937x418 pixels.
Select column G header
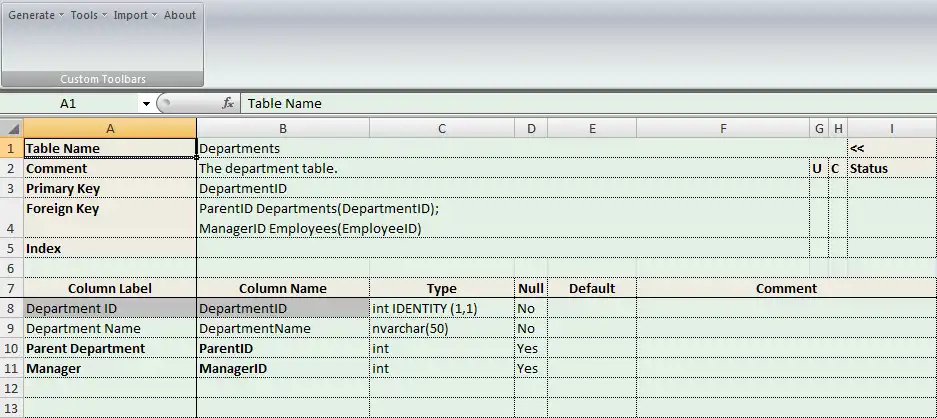tap(819, 128)
